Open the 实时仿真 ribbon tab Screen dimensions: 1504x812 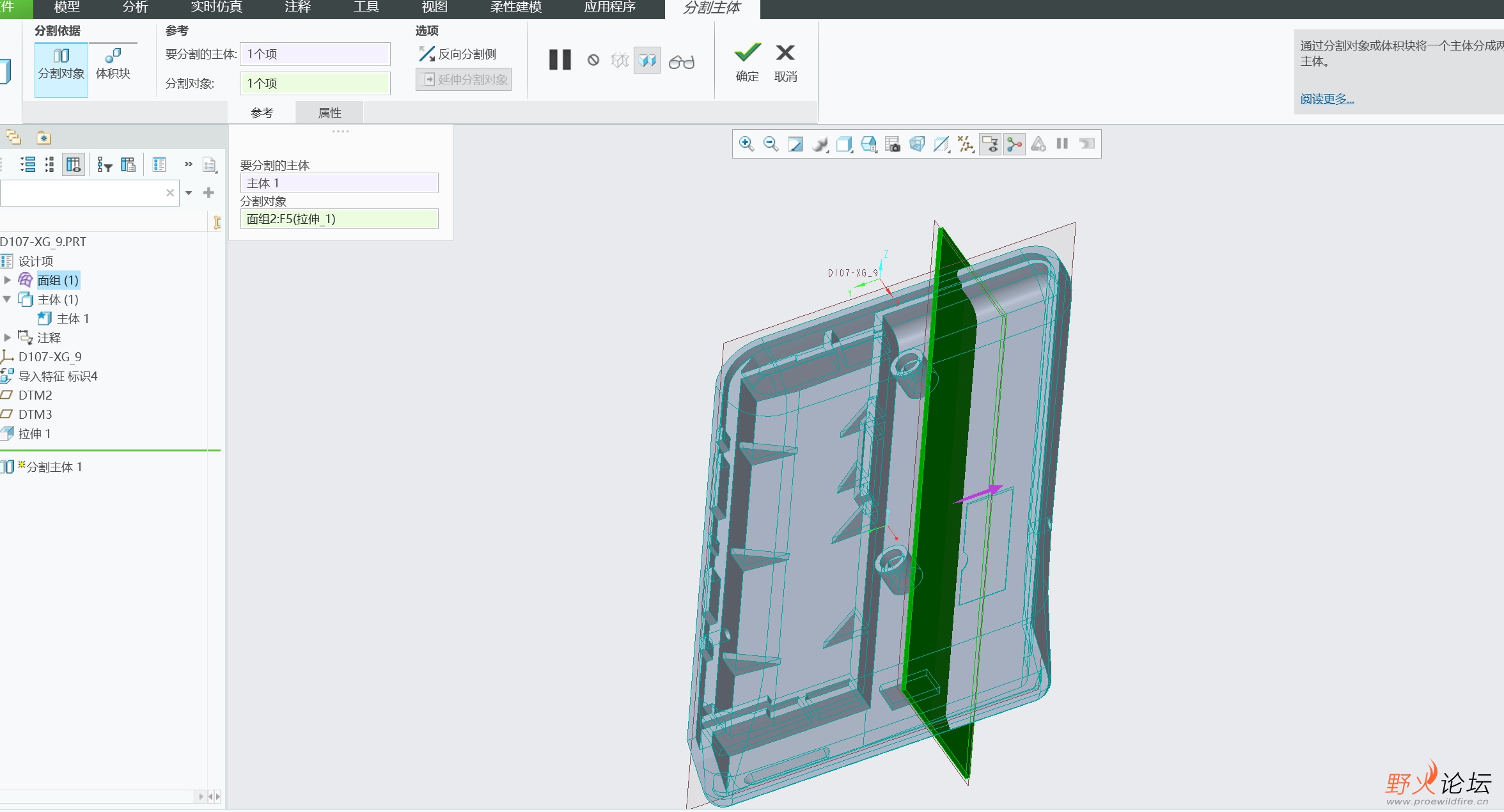point(216,8)
